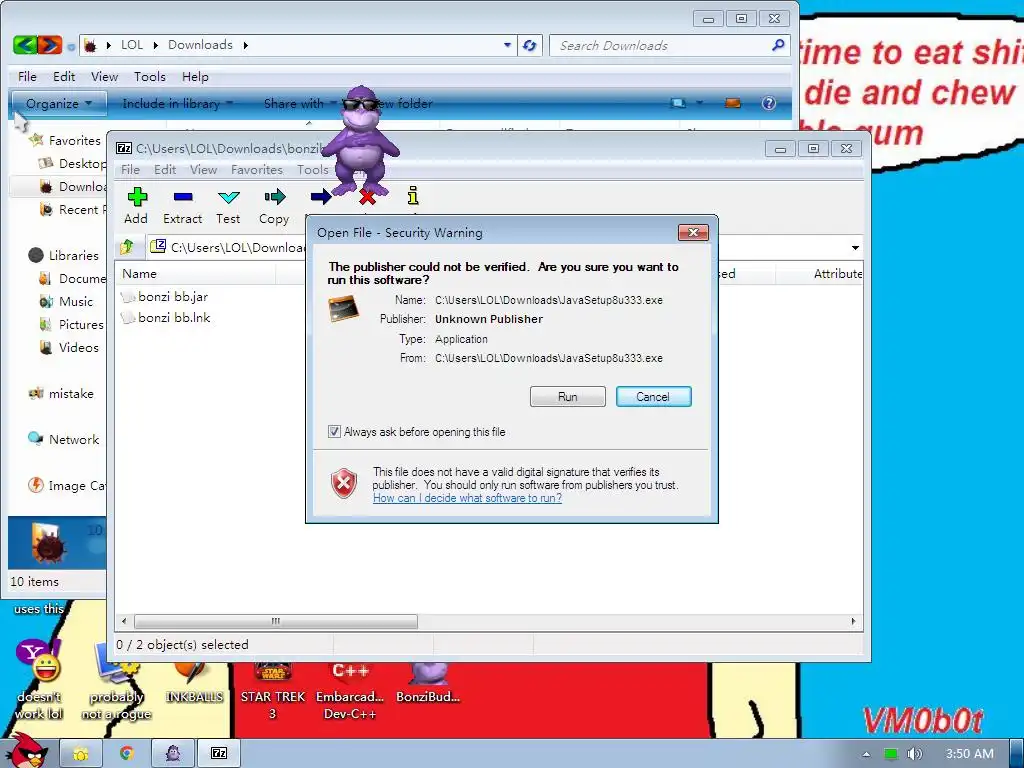
Task: Open the Share with dropdown
Action: coord(300,103)
